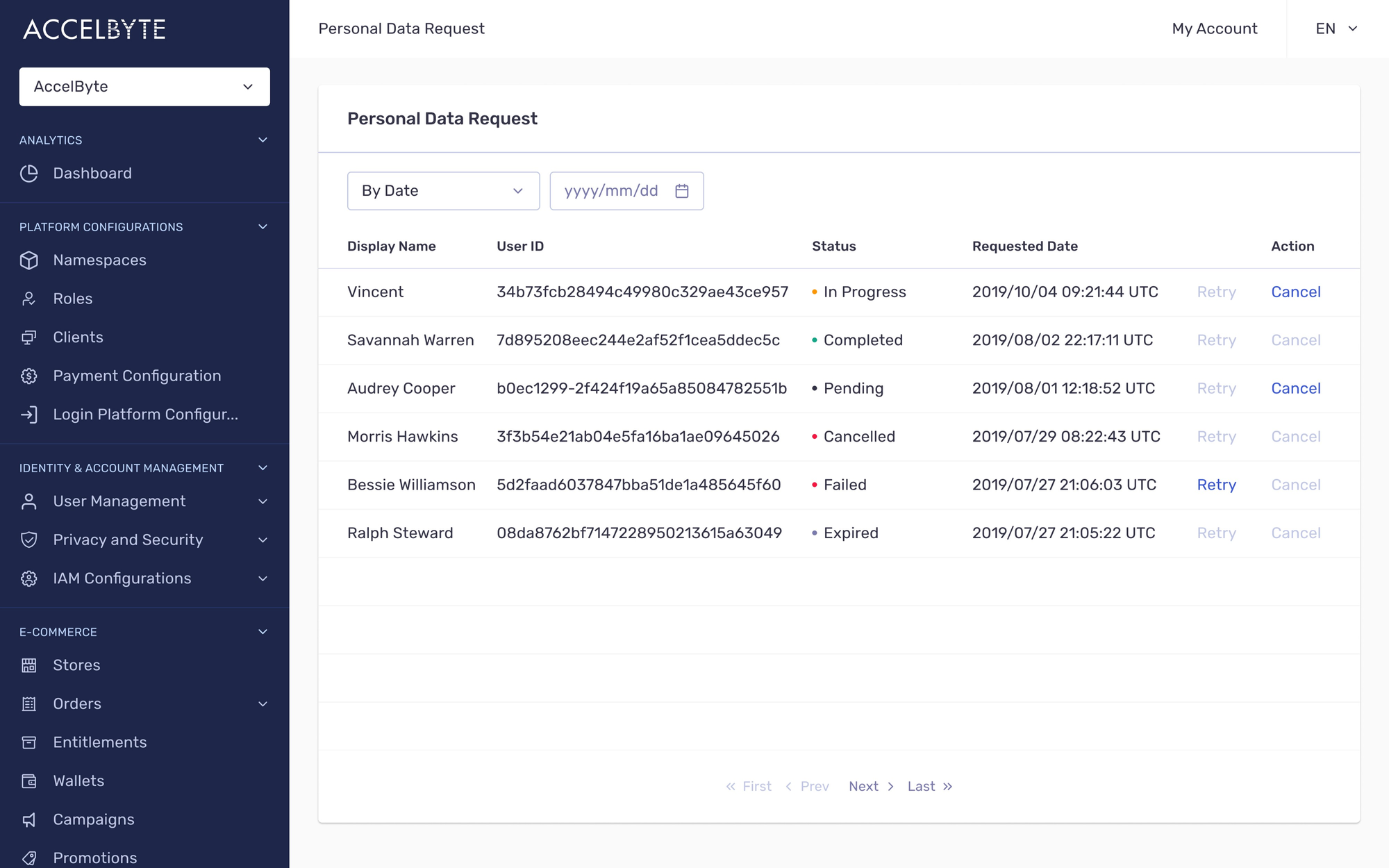Screen dimensions: 1389x868
Task: Click the AccelByte logo
Action: 94,29
